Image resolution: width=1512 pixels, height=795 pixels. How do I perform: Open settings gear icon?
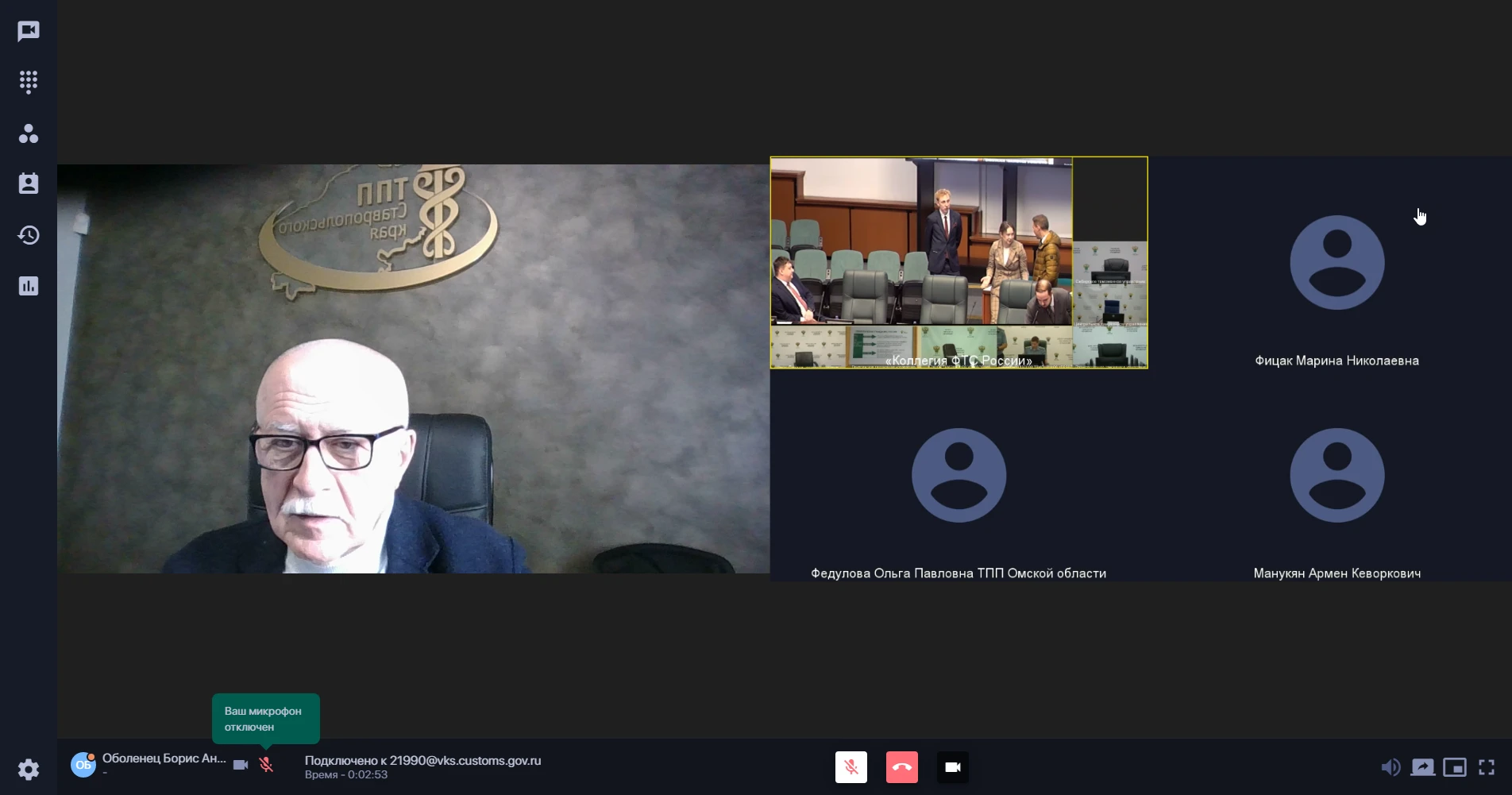click(29, 769)
